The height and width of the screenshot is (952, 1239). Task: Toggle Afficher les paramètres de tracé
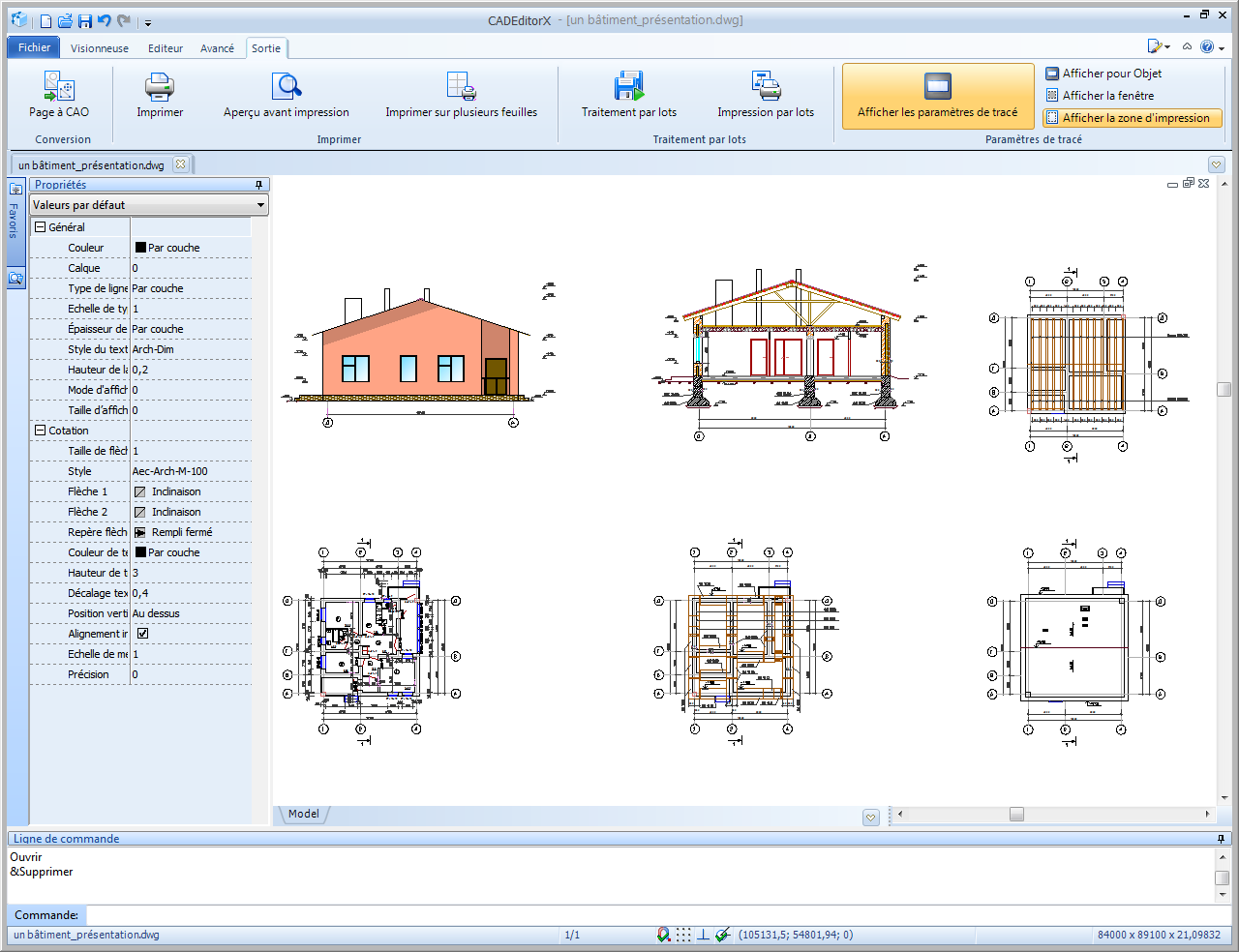click(x=937, y=97)
